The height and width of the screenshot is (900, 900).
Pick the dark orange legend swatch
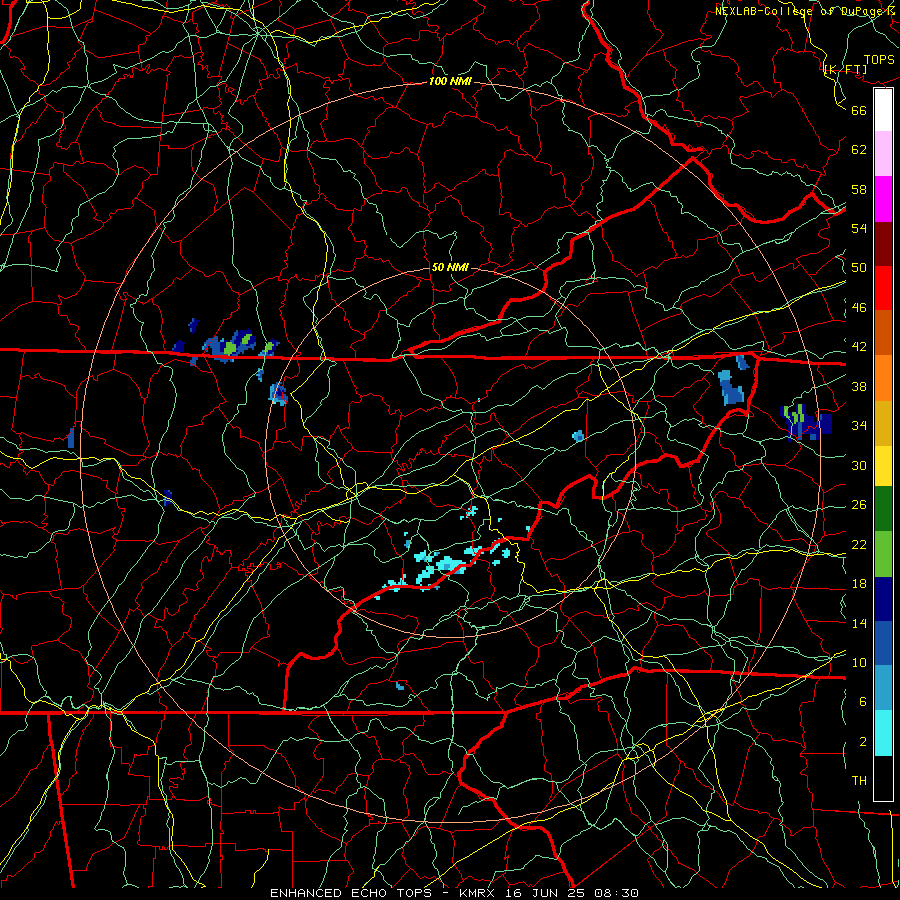(883, 332)
